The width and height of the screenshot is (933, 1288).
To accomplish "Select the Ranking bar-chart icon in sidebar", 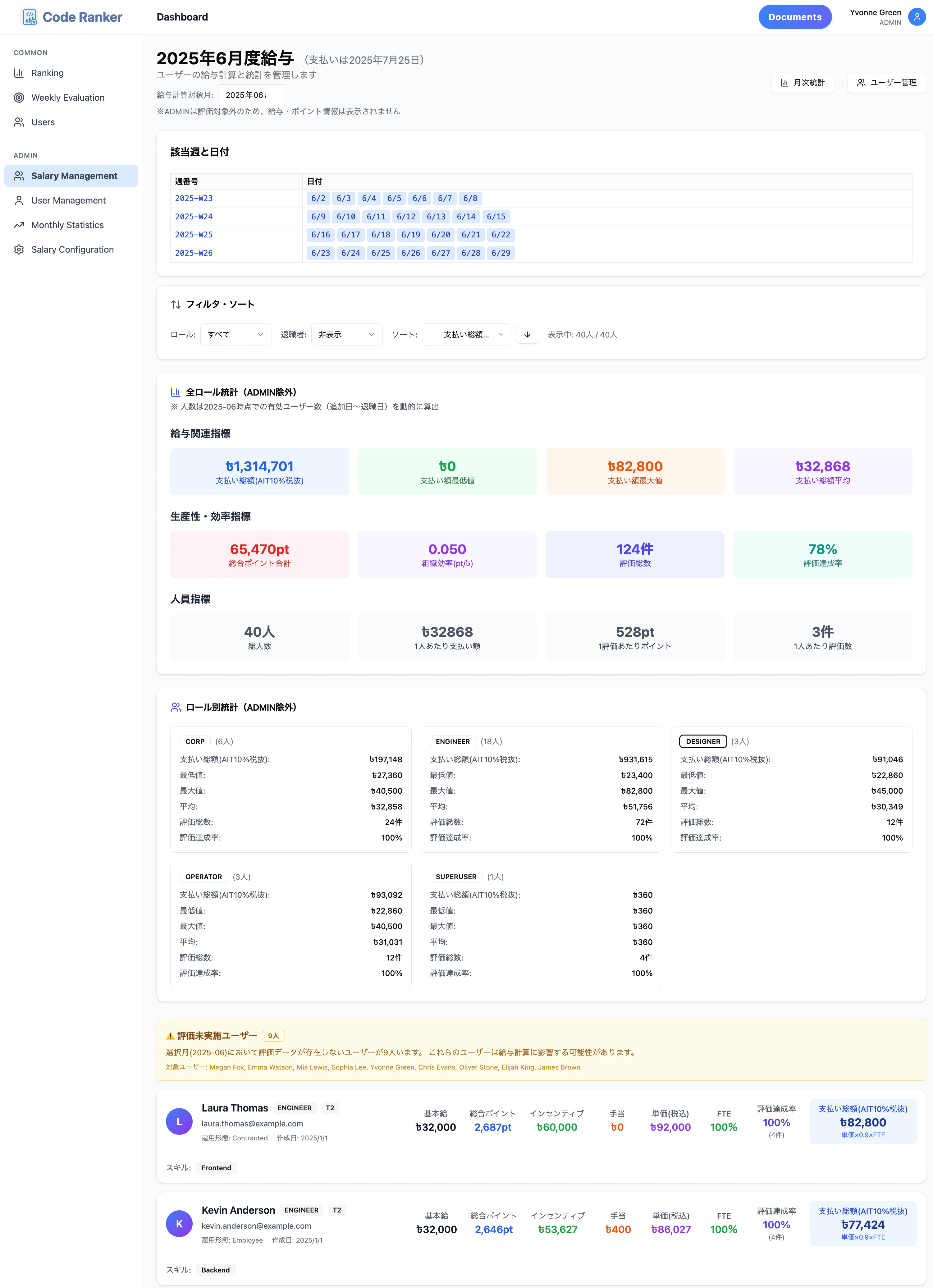I will (x=19, y=73).
